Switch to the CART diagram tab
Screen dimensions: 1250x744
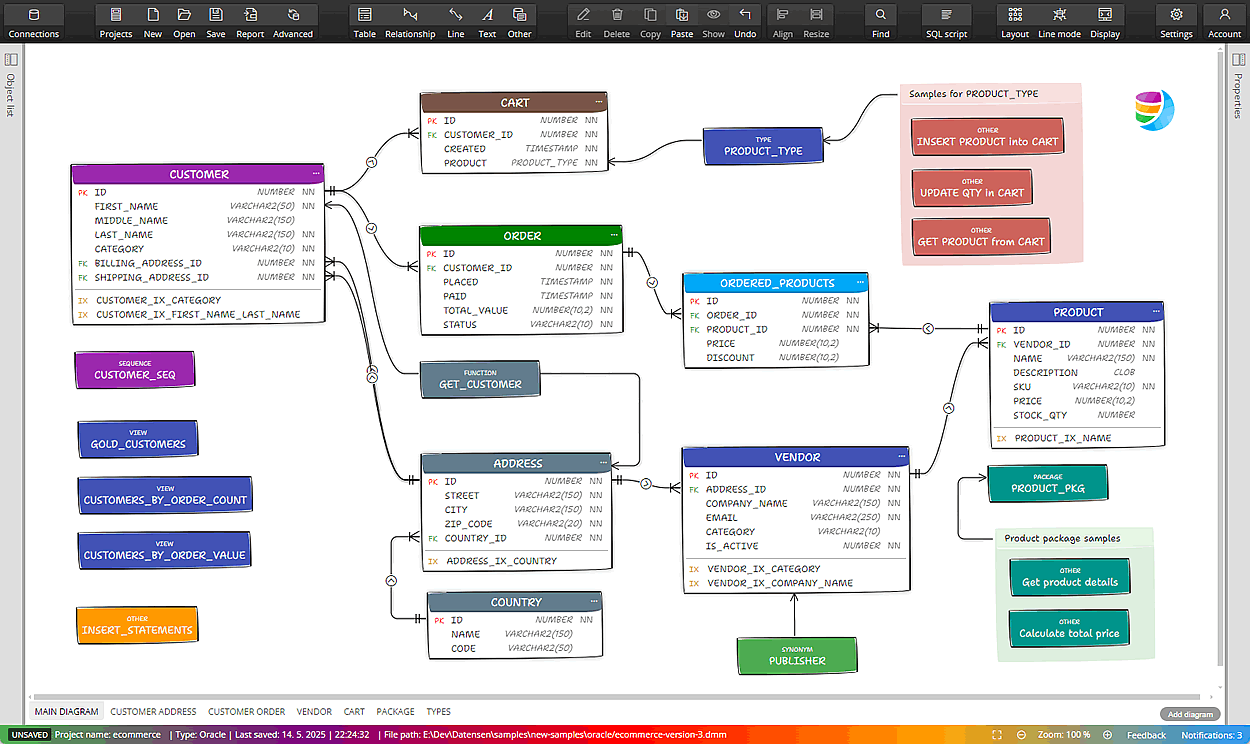pyautogui.click(x=354, y=712)
